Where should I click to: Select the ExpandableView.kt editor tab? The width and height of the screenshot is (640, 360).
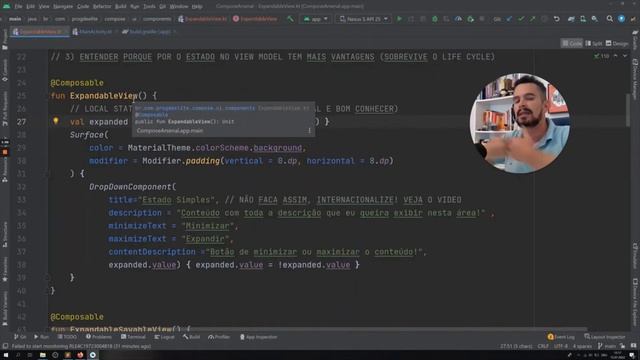pos(39,31)
